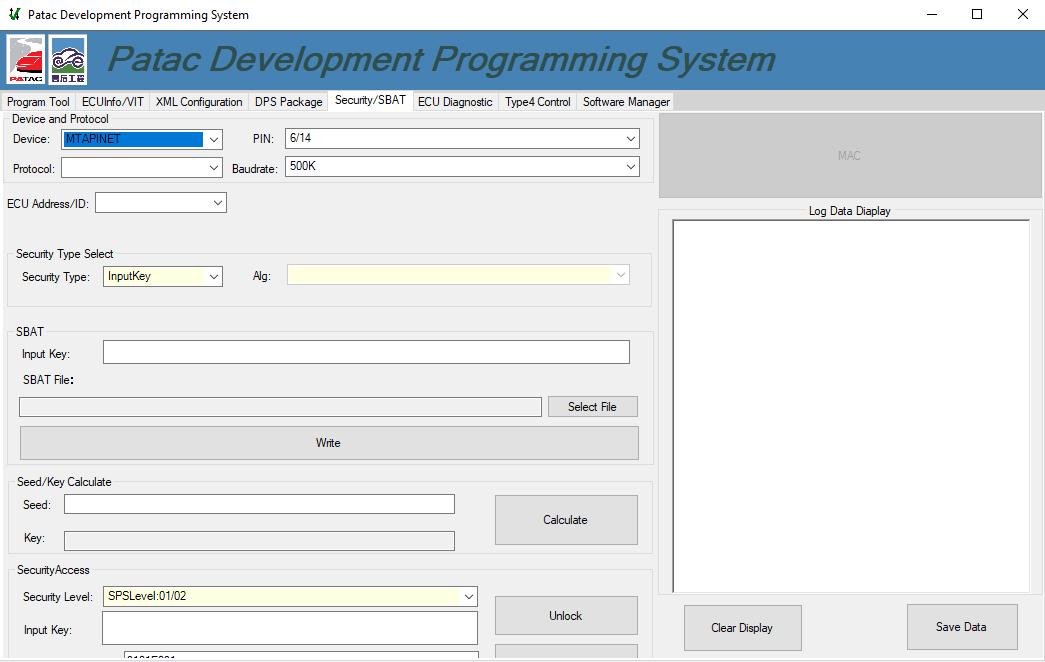Click inside the SBAT Input Key field

366,351
